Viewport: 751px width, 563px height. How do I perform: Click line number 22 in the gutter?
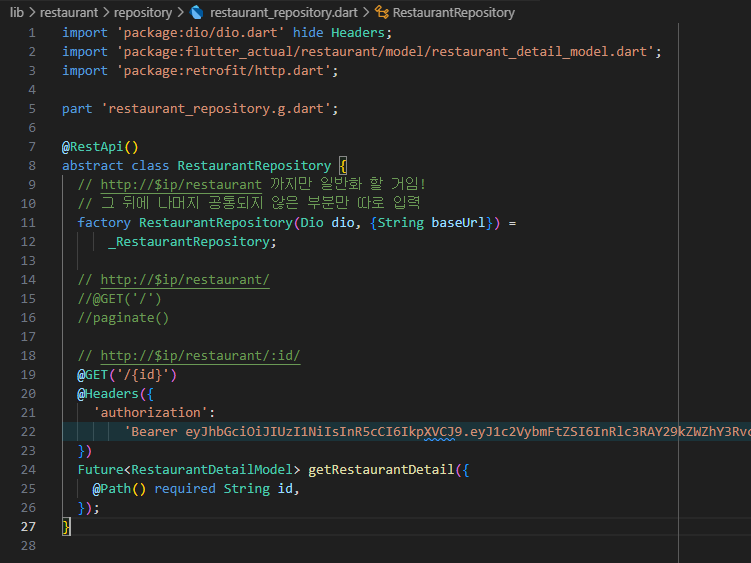28,432
